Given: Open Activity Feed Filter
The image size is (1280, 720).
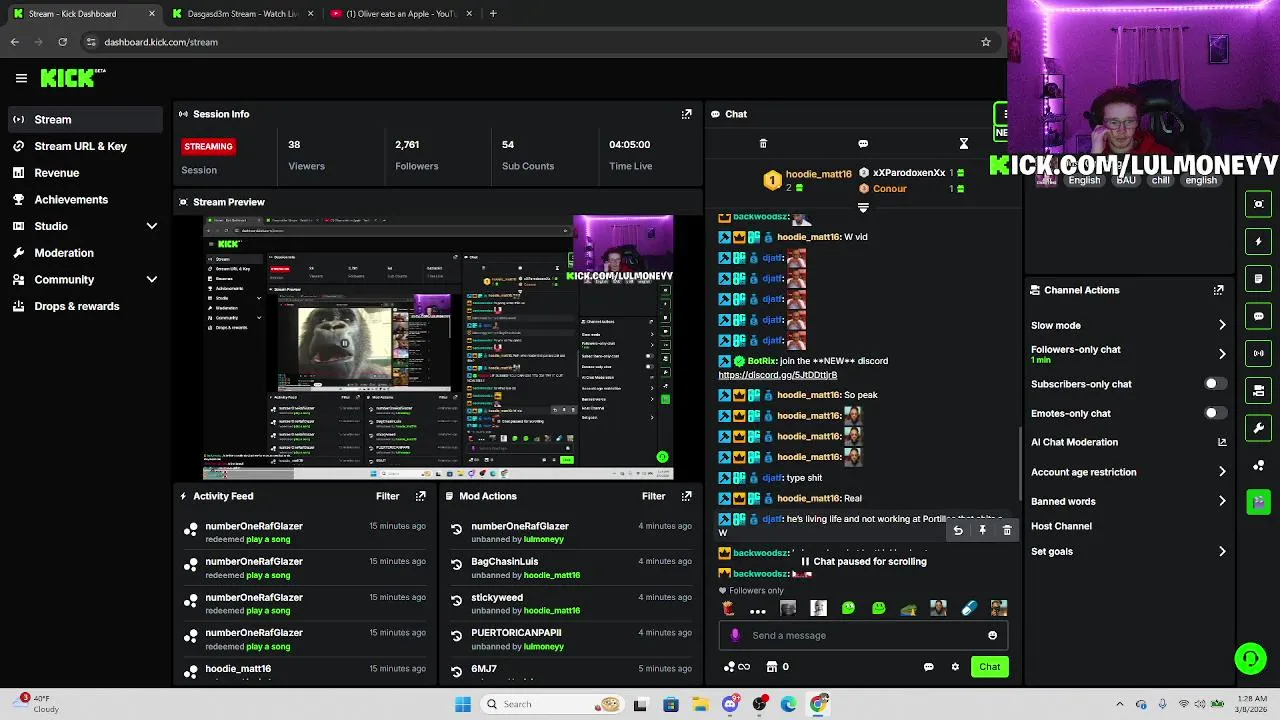Looking at the screenshot, I should tap(387, 496).
